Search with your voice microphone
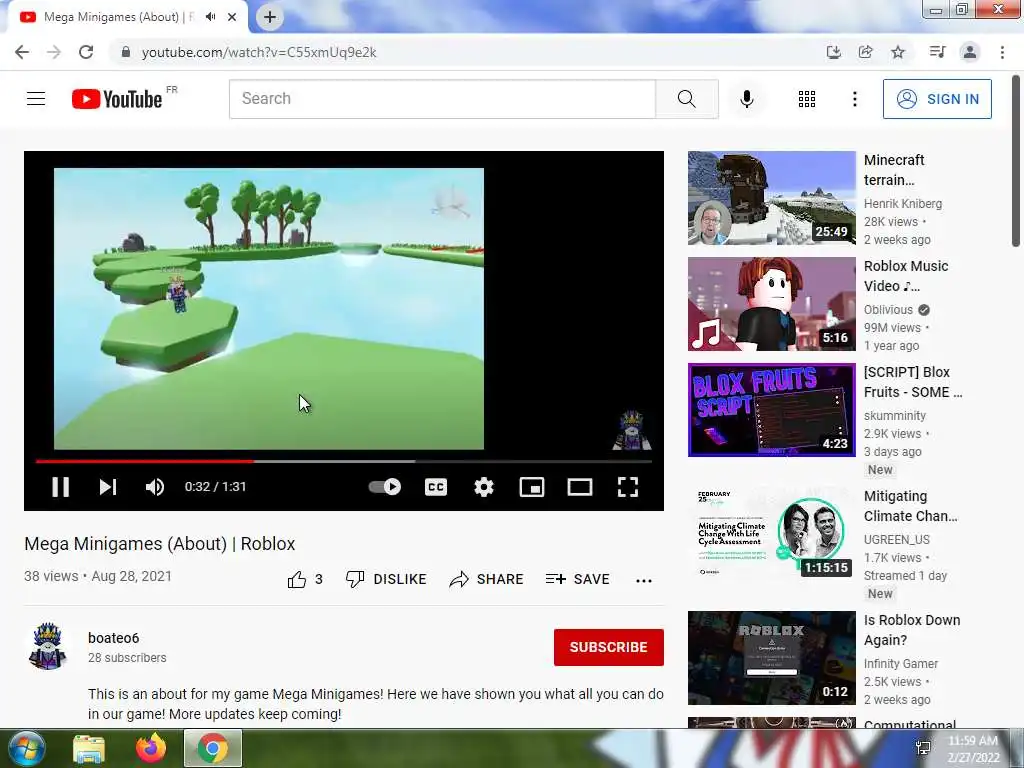Image resolution: width=1024 pixels, height=768 pixels. 747,99
